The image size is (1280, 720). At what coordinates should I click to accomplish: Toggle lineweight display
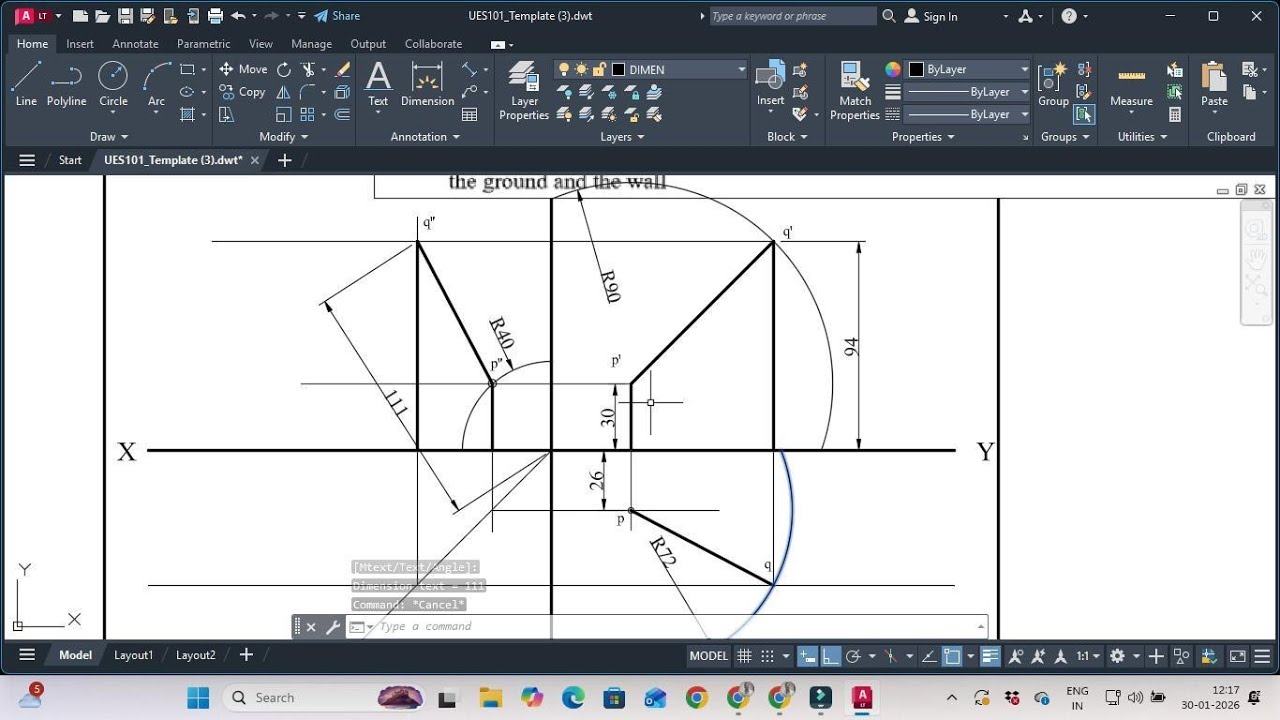[x=990, y=656]
